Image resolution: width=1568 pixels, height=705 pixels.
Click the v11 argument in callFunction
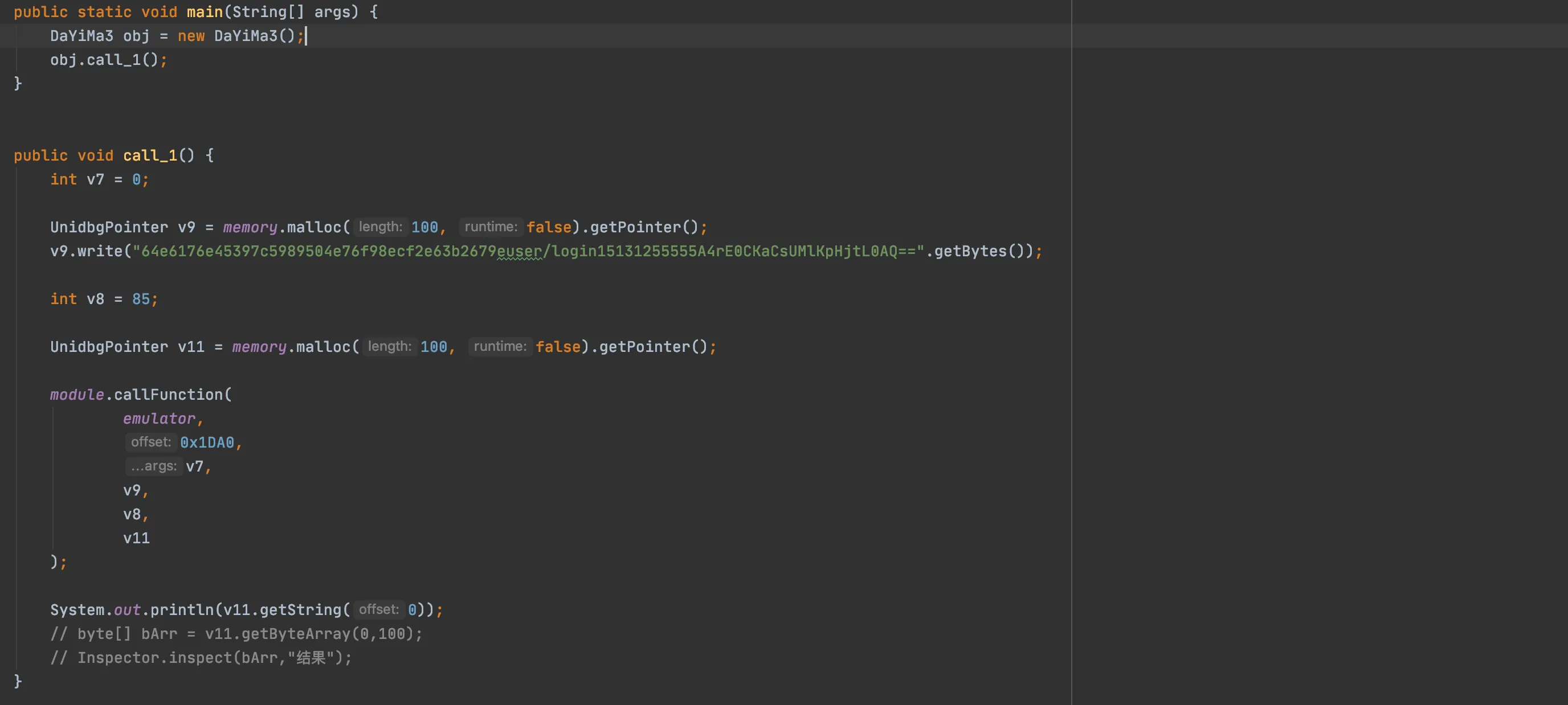[136, 538]
